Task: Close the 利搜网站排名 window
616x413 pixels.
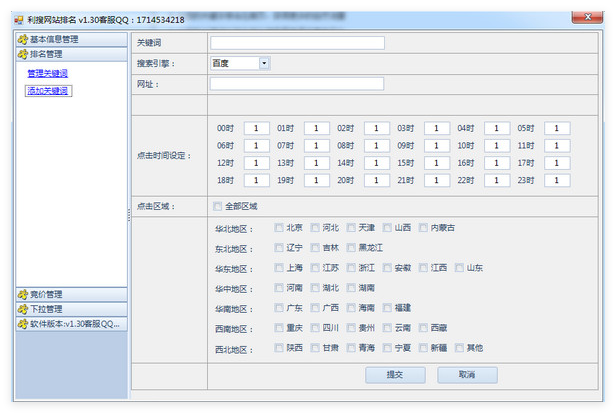Action: [x=587, y=17]
